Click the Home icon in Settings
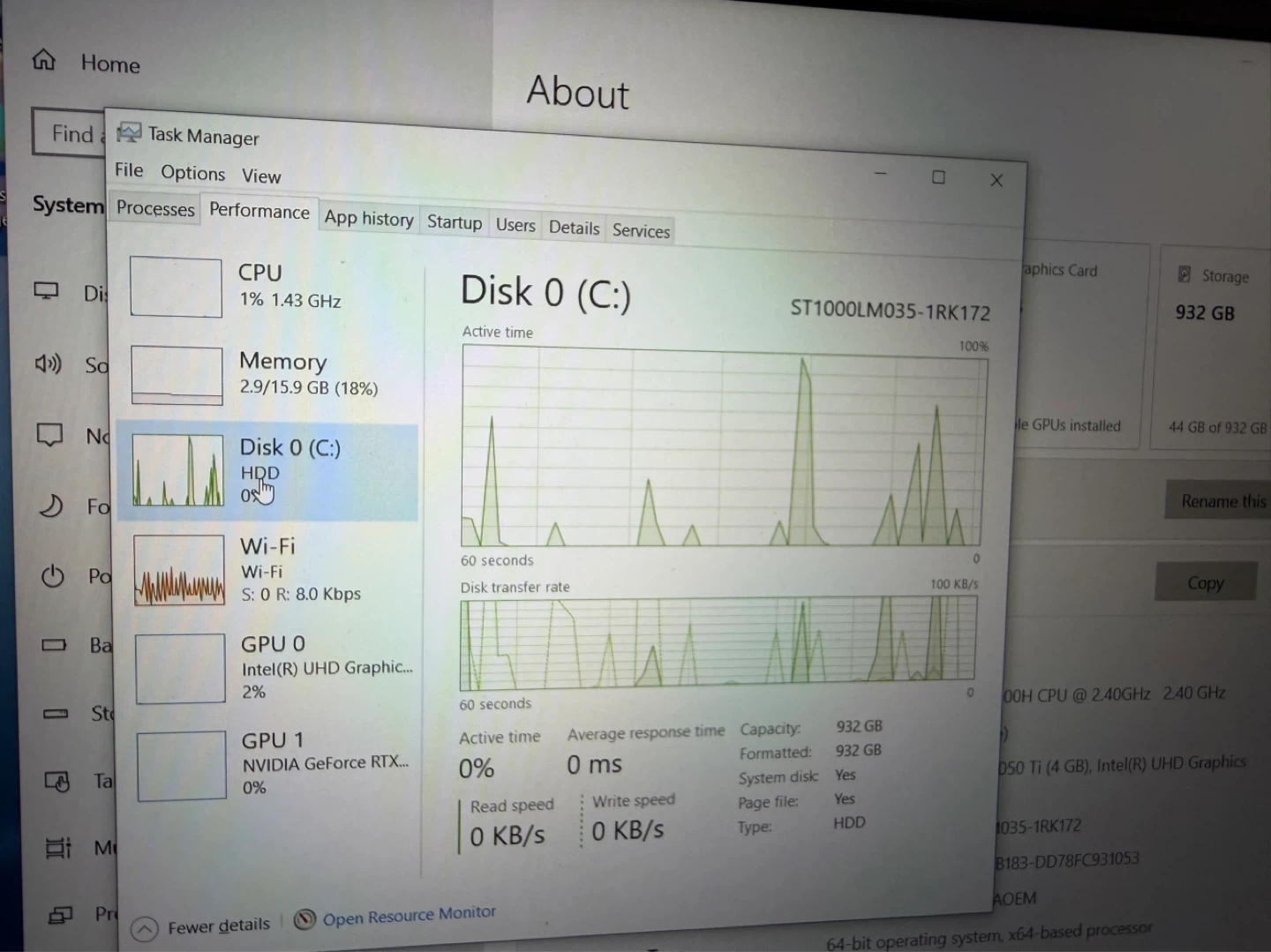 pyautogui.click(x=43, y=59)
